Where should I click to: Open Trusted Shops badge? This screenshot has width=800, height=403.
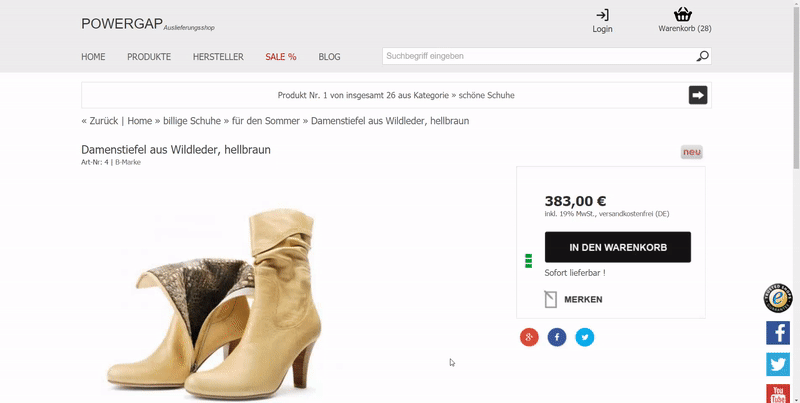[778, 298]
